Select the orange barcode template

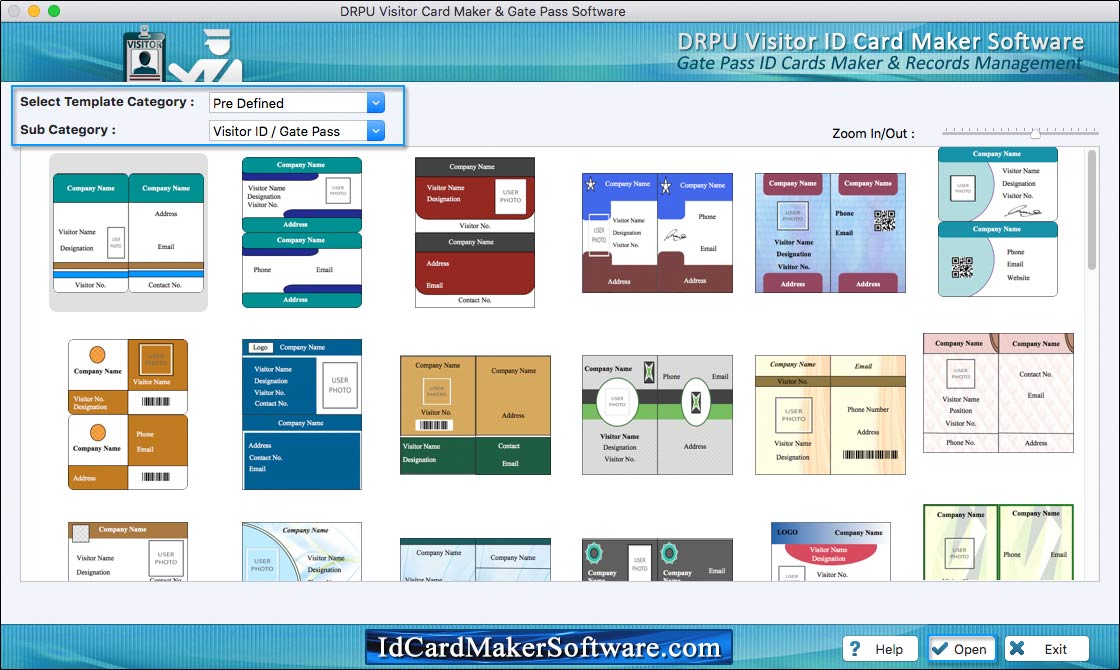[128, 414]
